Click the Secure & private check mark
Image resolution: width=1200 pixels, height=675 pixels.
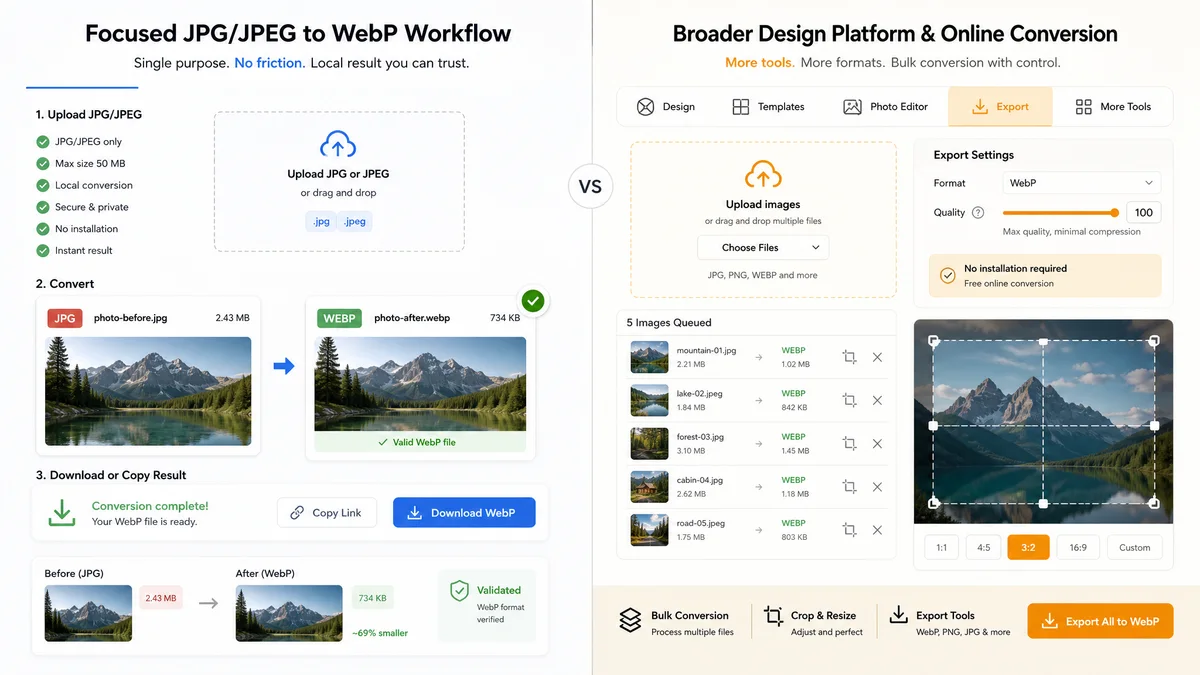(42, 207)
